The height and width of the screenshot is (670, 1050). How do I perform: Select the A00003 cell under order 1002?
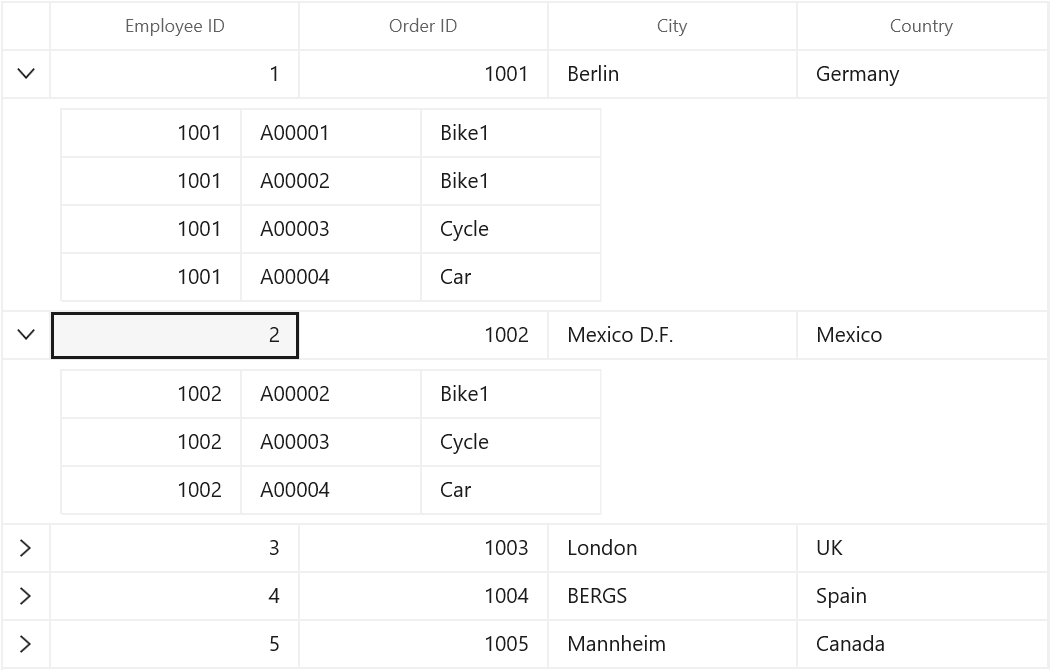(331, 442)
